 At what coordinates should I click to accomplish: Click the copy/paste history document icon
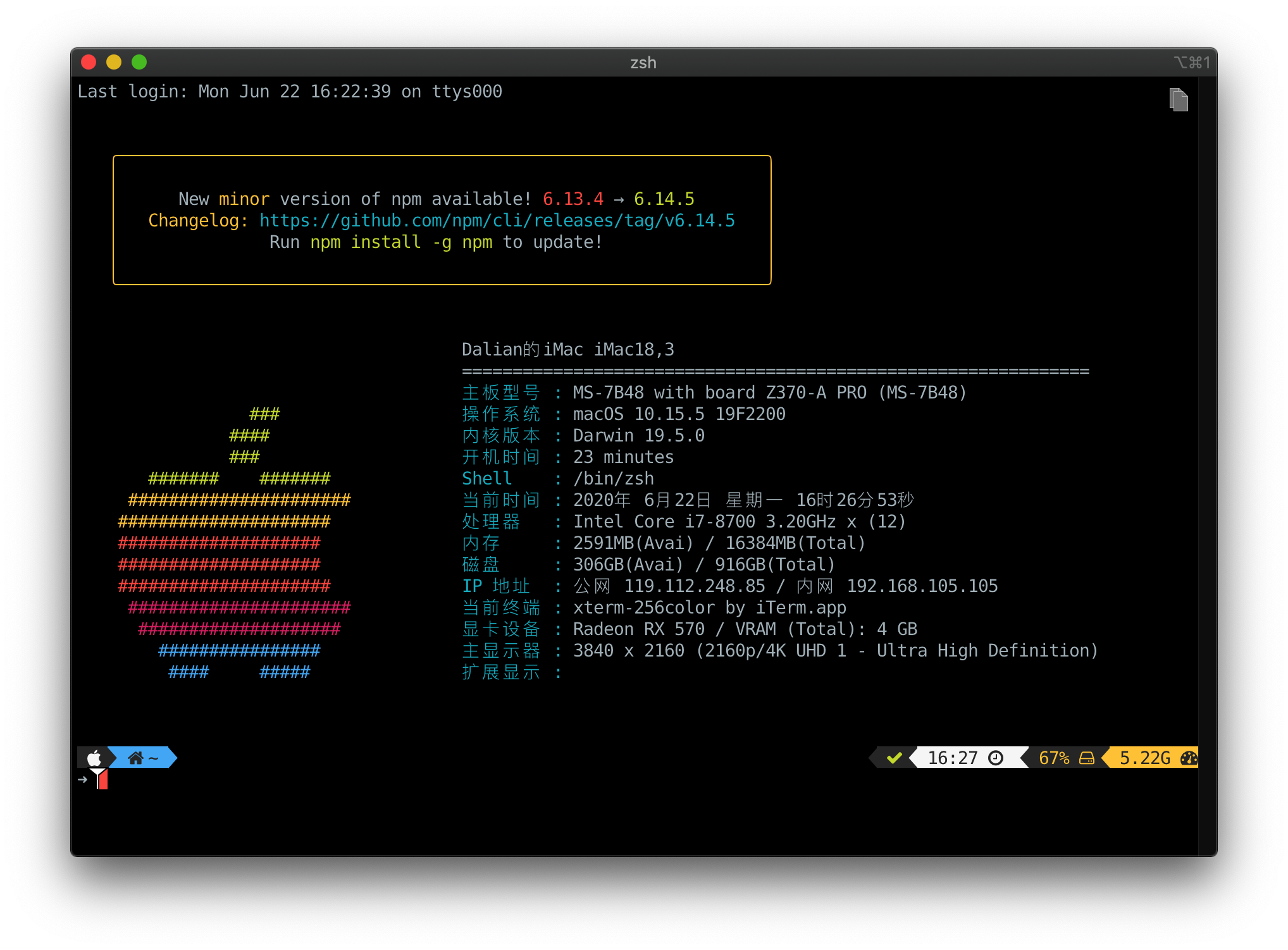1179,100
